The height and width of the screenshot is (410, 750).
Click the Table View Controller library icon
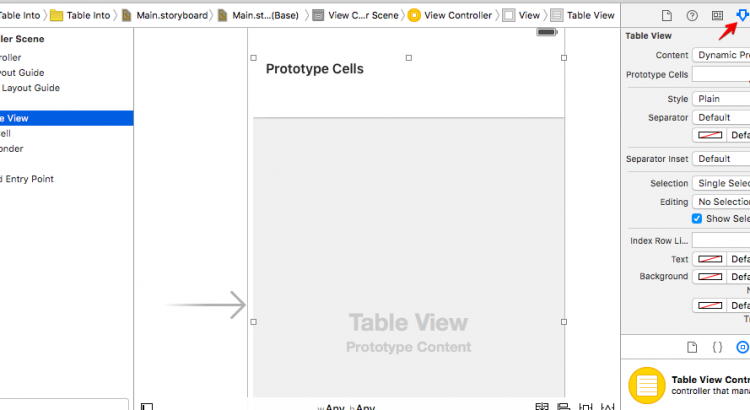pyautogui.click(x=647, y=386)
